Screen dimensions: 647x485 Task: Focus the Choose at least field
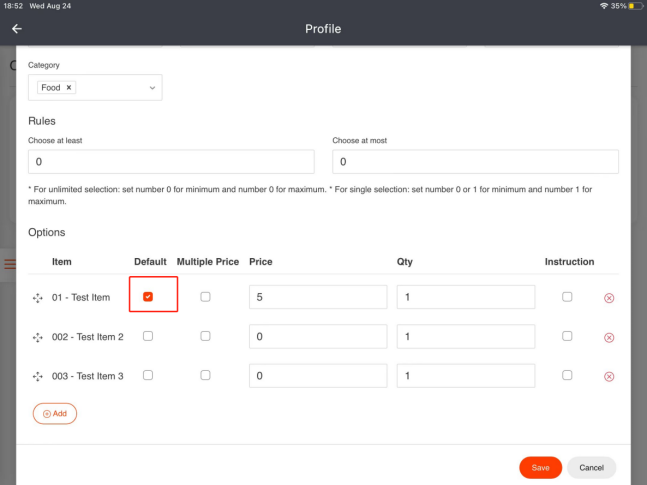171,161
